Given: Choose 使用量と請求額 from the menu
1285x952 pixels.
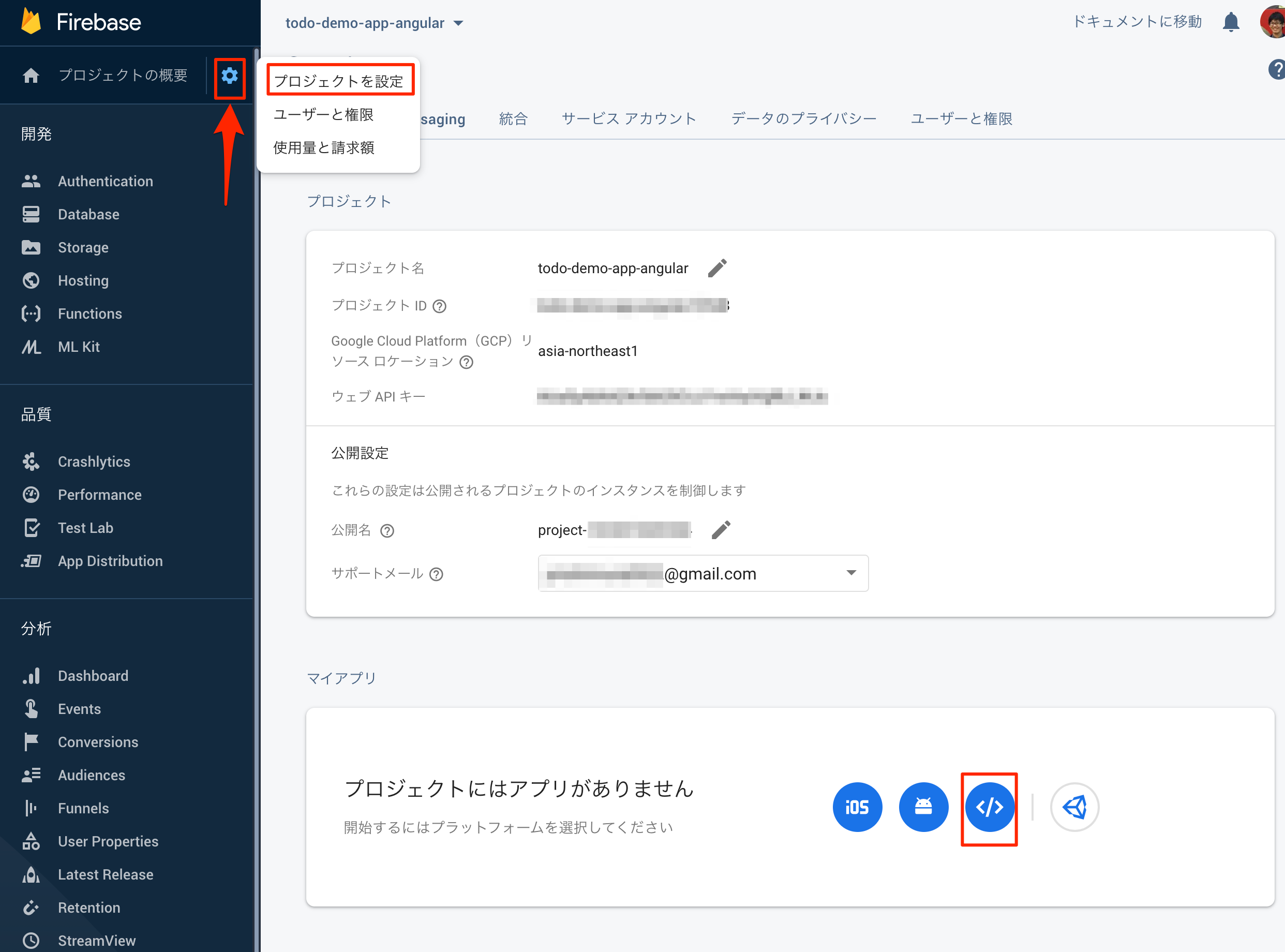Looking at the screenshot, I should [323, 147].
